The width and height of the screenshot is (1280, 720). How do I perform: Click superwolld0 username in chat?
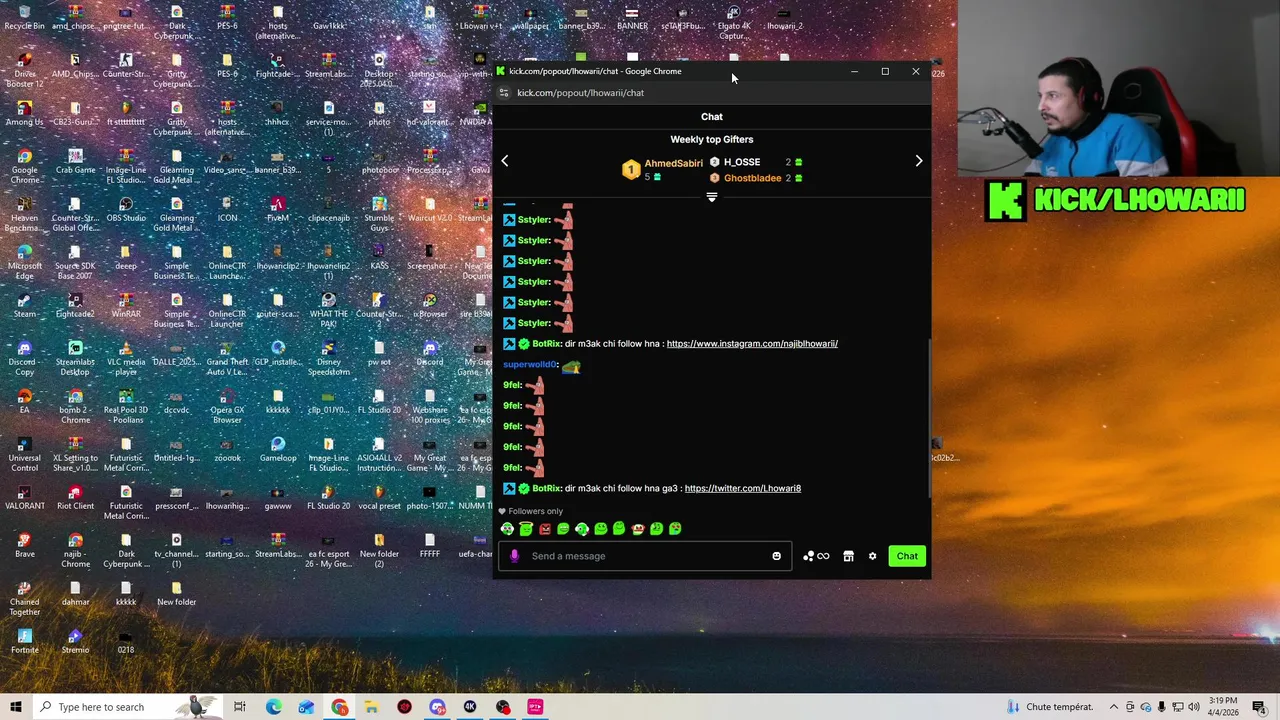tap(530, 365)
